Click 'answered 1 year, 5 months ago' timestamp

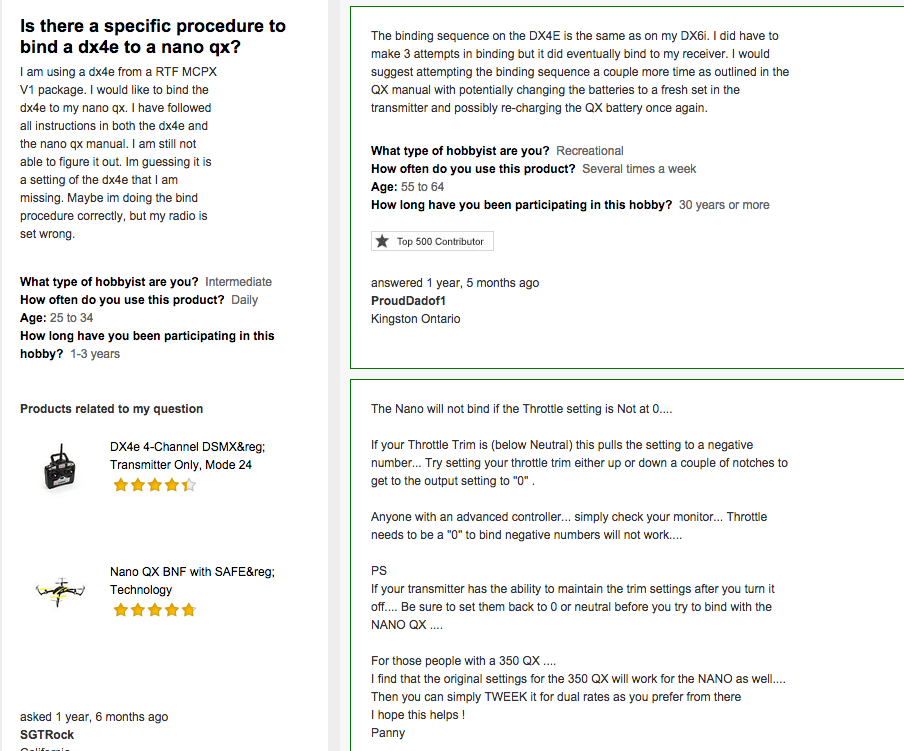tap(455, 283)
